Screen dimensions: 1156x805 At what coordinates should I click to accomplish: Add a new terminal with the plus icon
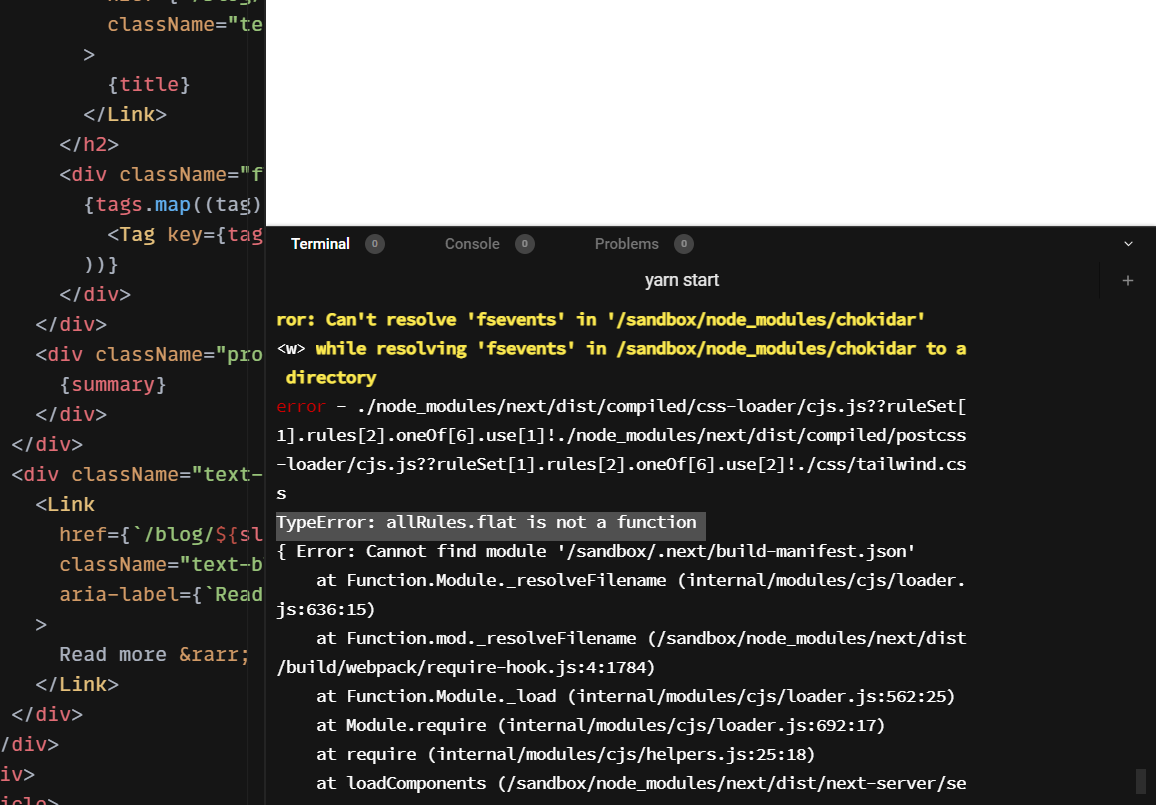click(x=1127, y=280)
